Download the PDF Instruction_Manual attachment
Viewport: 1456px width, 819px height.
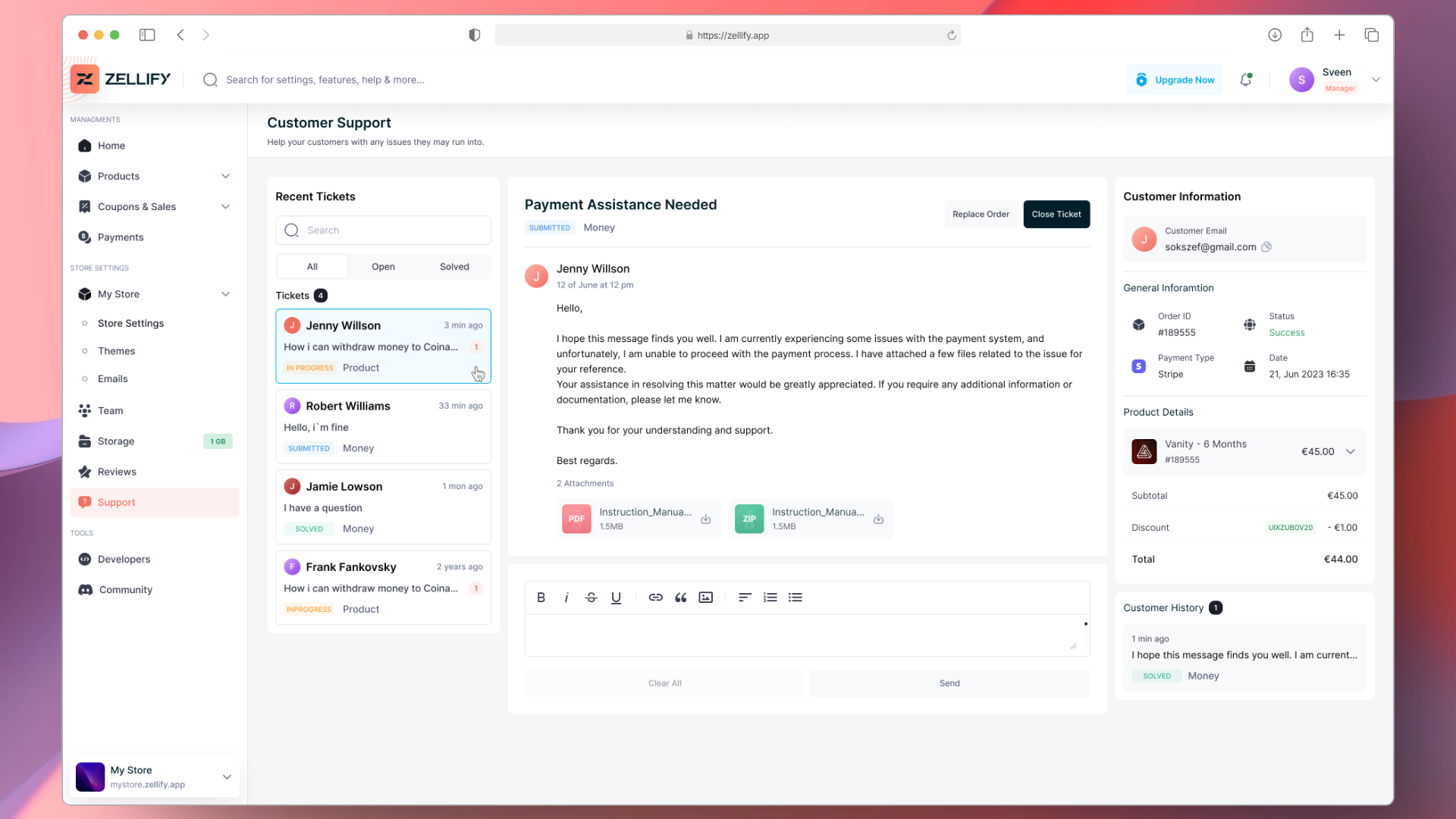pyautogui.click(x=705, y=519)
